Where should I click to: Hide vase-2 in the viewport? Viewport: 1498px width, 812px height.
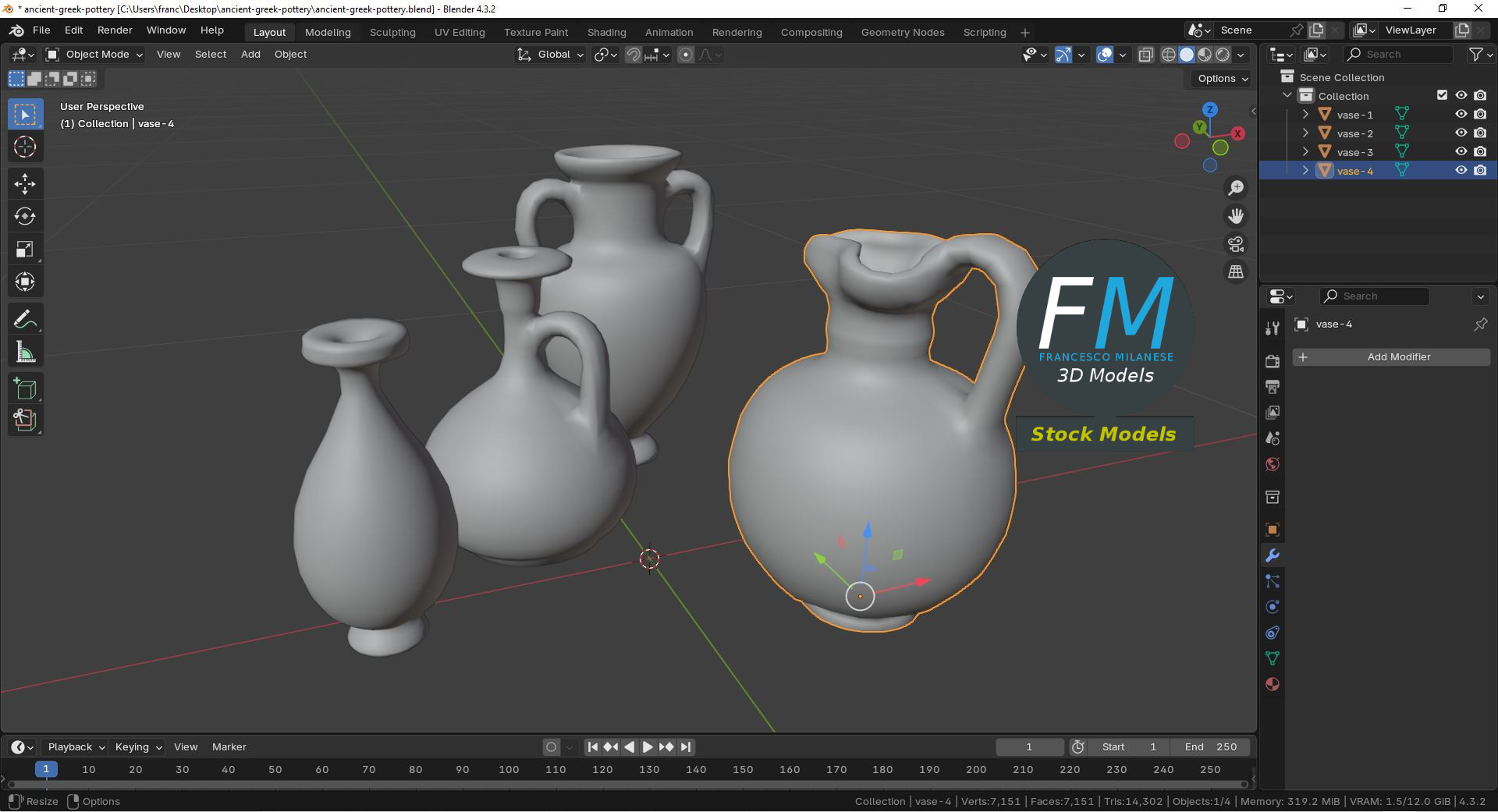click(x=1461, y=133)
